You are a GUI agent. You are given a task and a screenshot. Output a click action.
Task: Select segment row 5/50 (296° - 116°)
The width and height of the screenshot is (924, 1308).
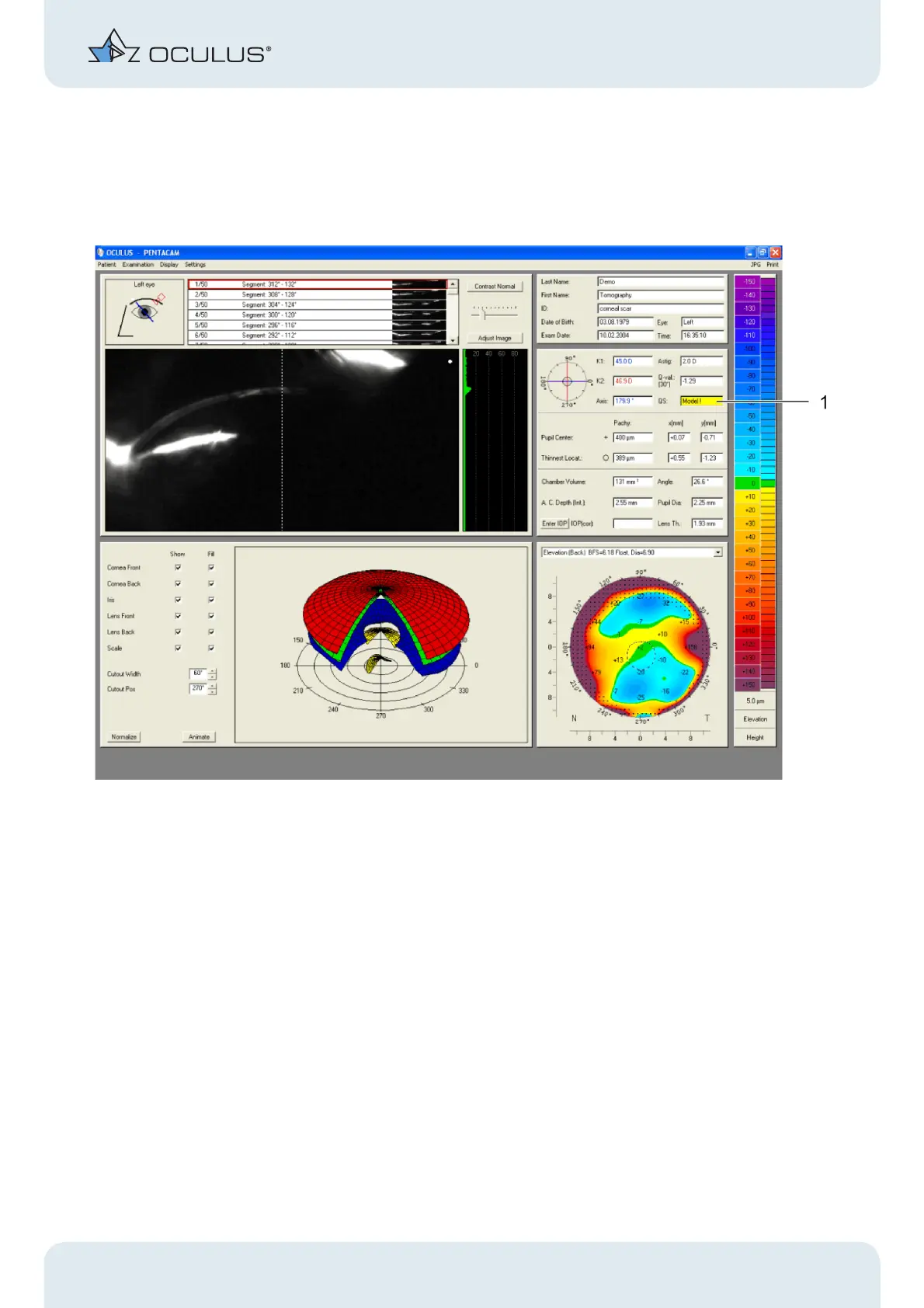(317, 325)
